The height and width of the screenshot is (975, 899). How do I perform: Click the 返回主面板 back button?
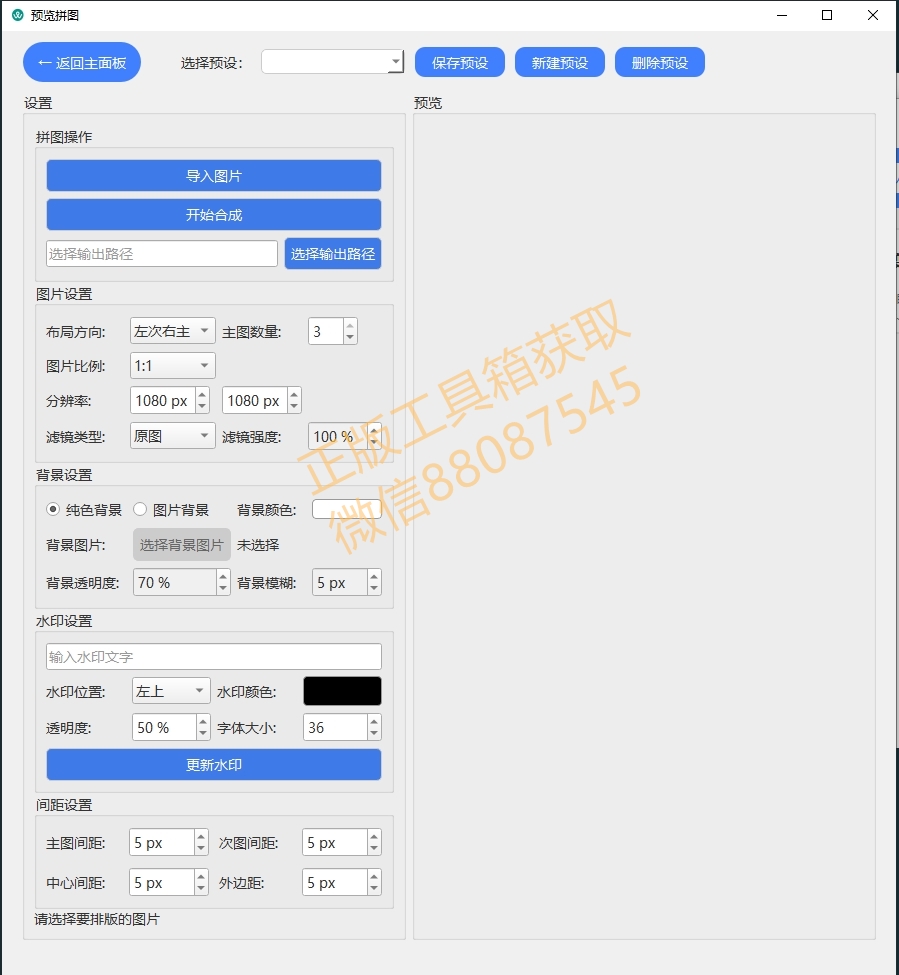tap(82, 62)
